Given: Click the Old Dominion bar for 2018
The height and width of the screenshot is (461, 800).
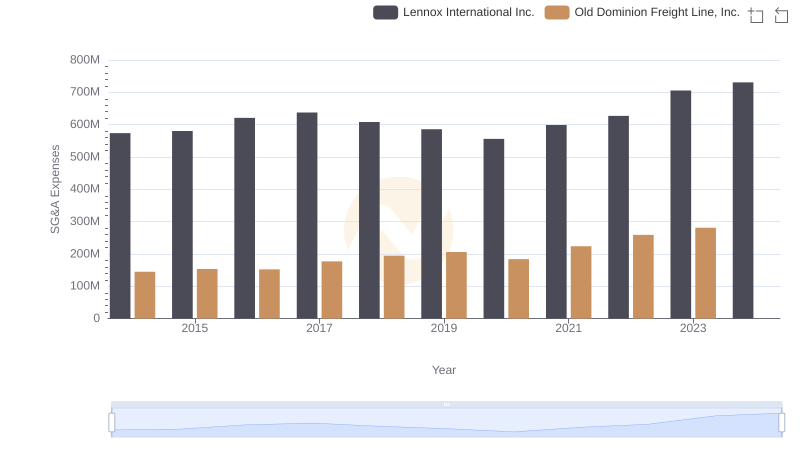Looking at the screenshot, I should tap(394, 287).
